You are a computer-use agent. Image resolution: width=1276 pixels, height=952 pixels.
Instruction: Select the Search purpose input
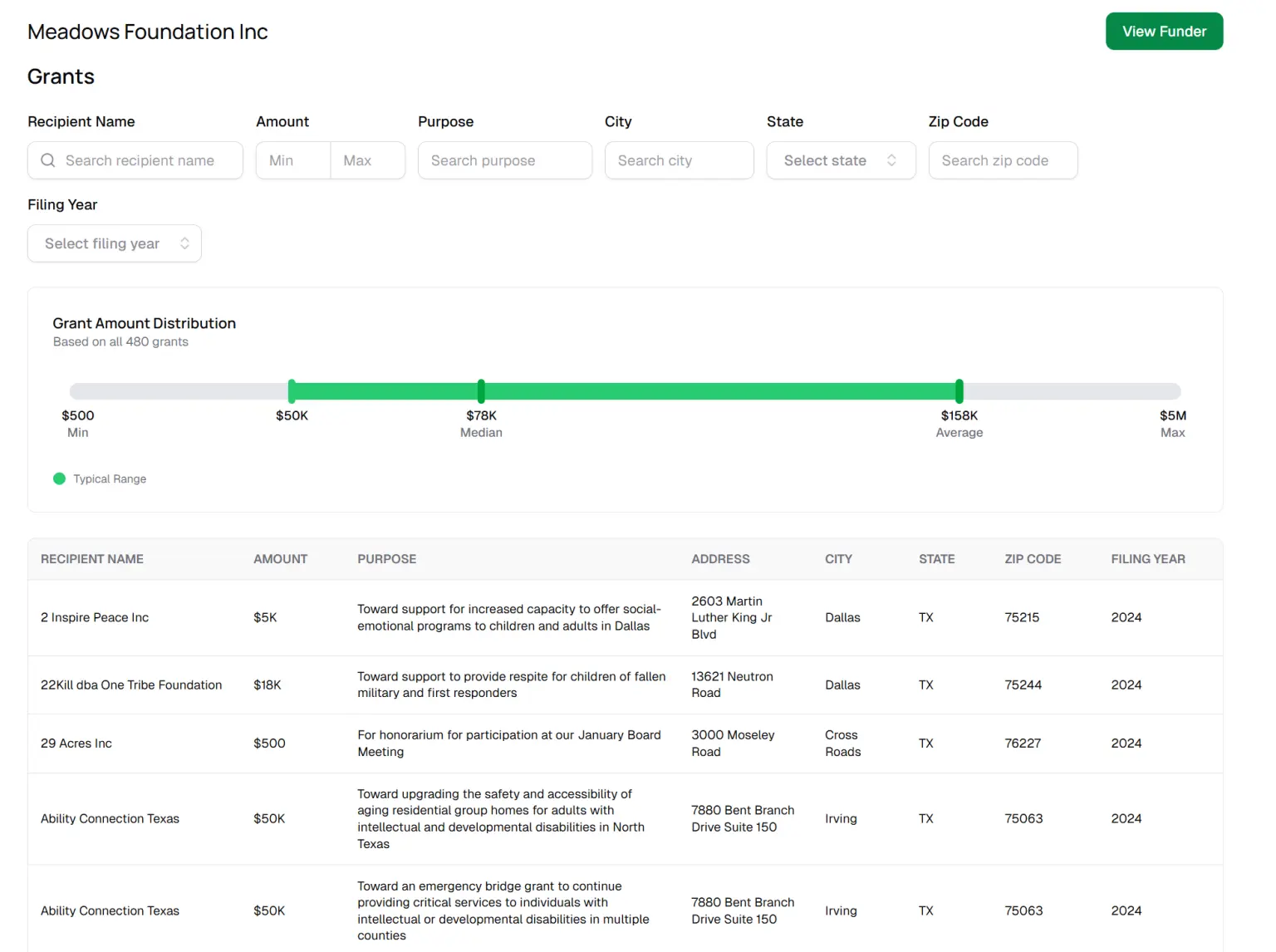click(505, 160)
